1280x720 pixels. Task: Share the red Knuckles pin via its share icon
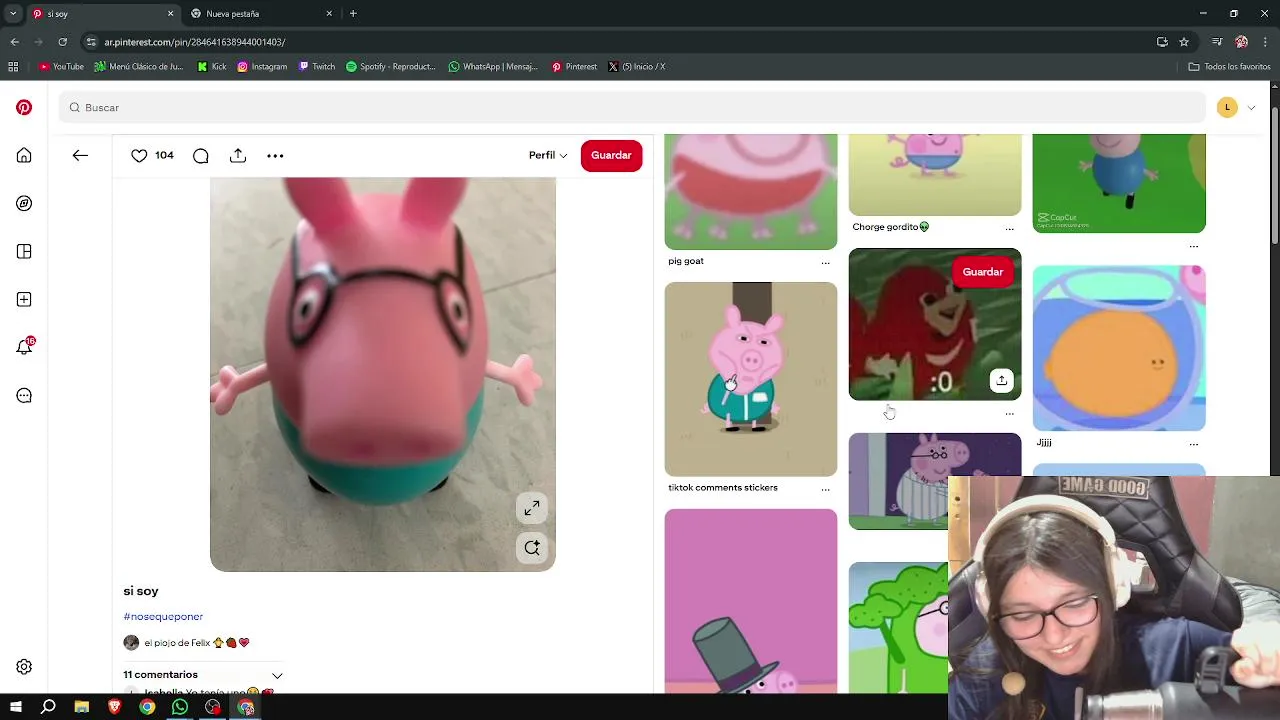point(1001,380)
